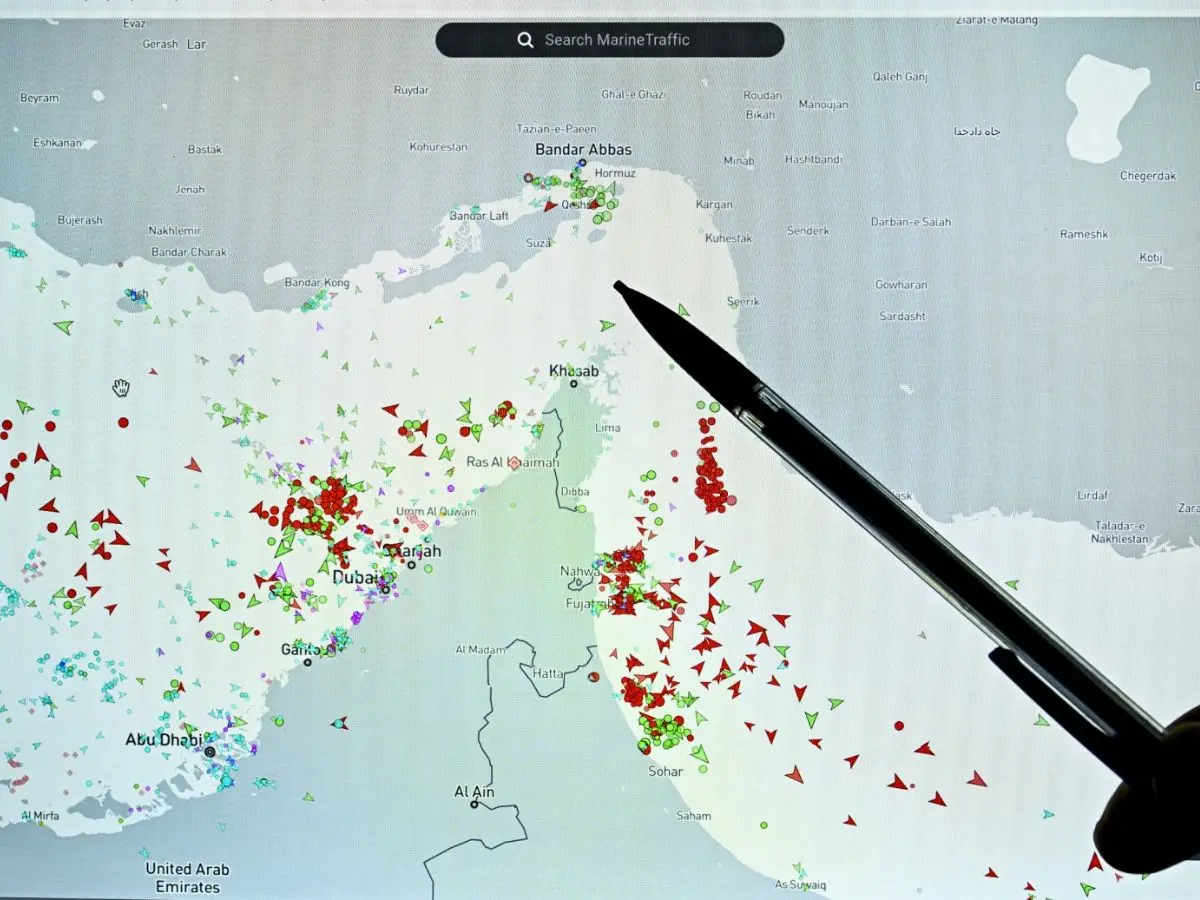Image resolution: width=1200 pixels, height=900 pixels.
Task: Select the red diamond marker on Ras Al Khaimah
Action: point(514,463)
